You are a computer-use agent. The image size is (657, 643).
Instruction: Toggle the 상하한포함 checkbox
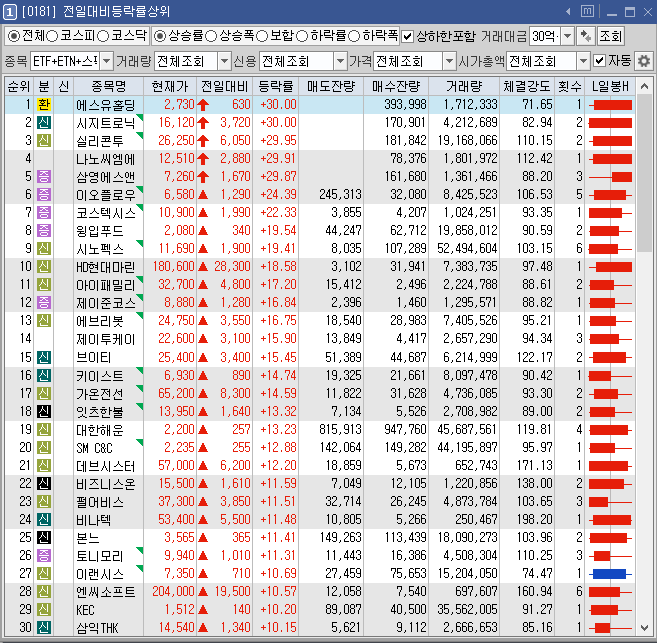click(x=407, y=36)
